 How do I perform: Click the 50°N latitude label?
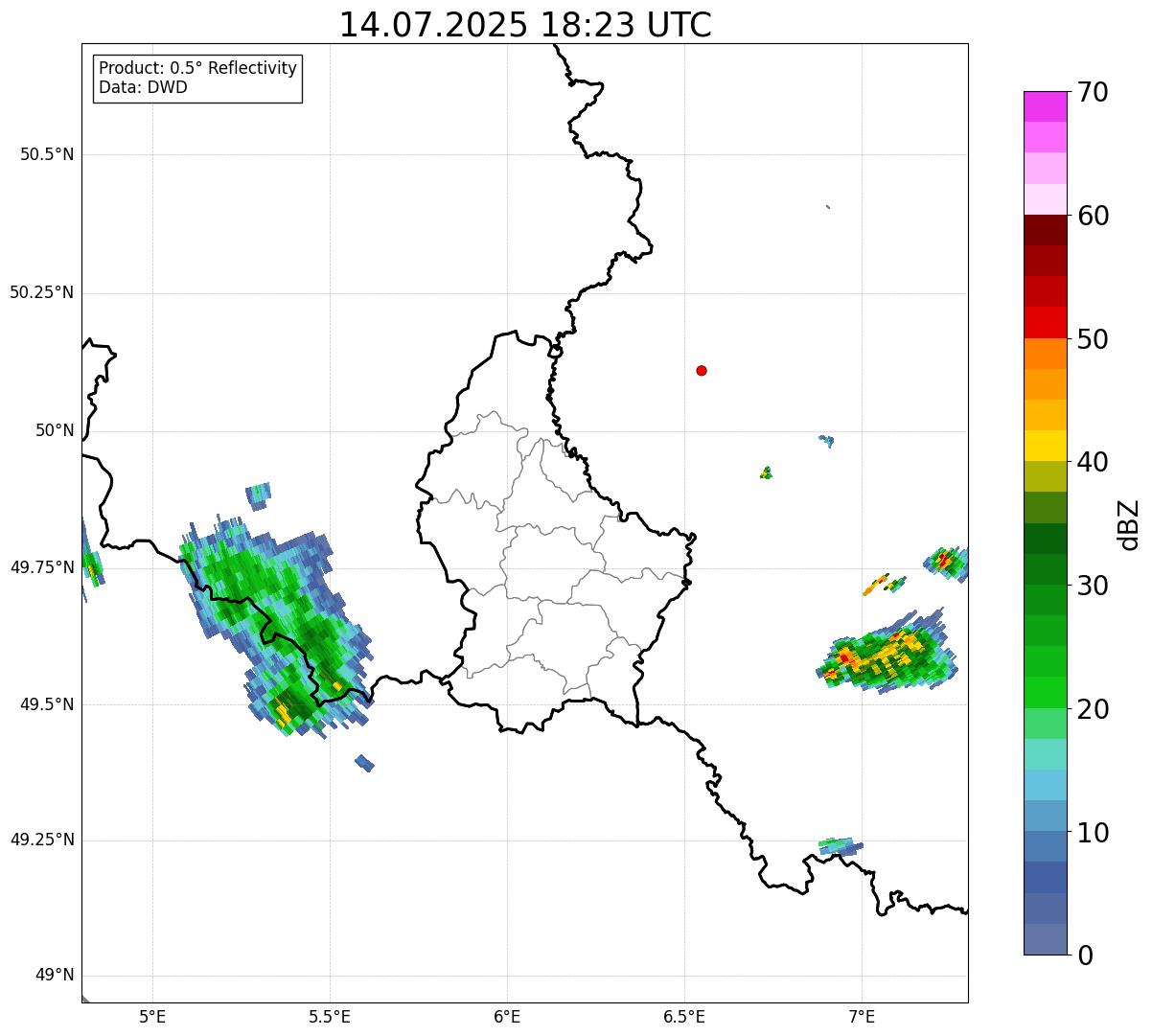click(x=55, y=430)
